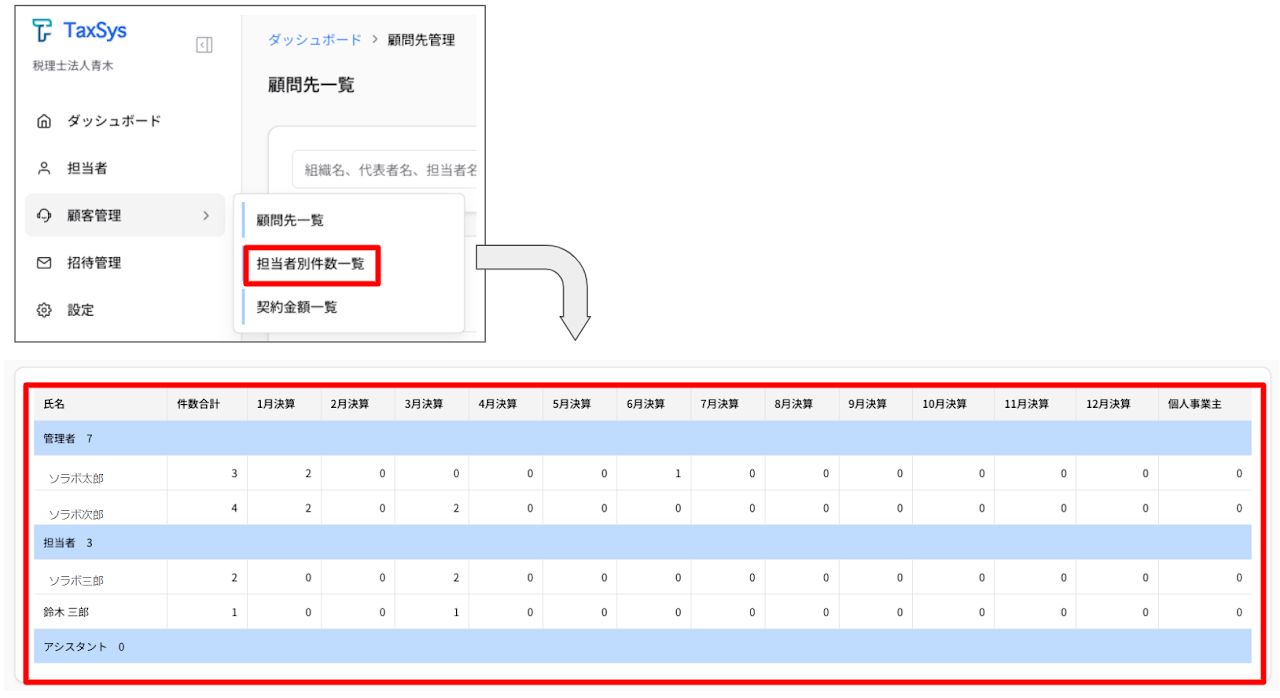Click the dashboard home icon
The image size is (1280, 698).
click(43, 121)
